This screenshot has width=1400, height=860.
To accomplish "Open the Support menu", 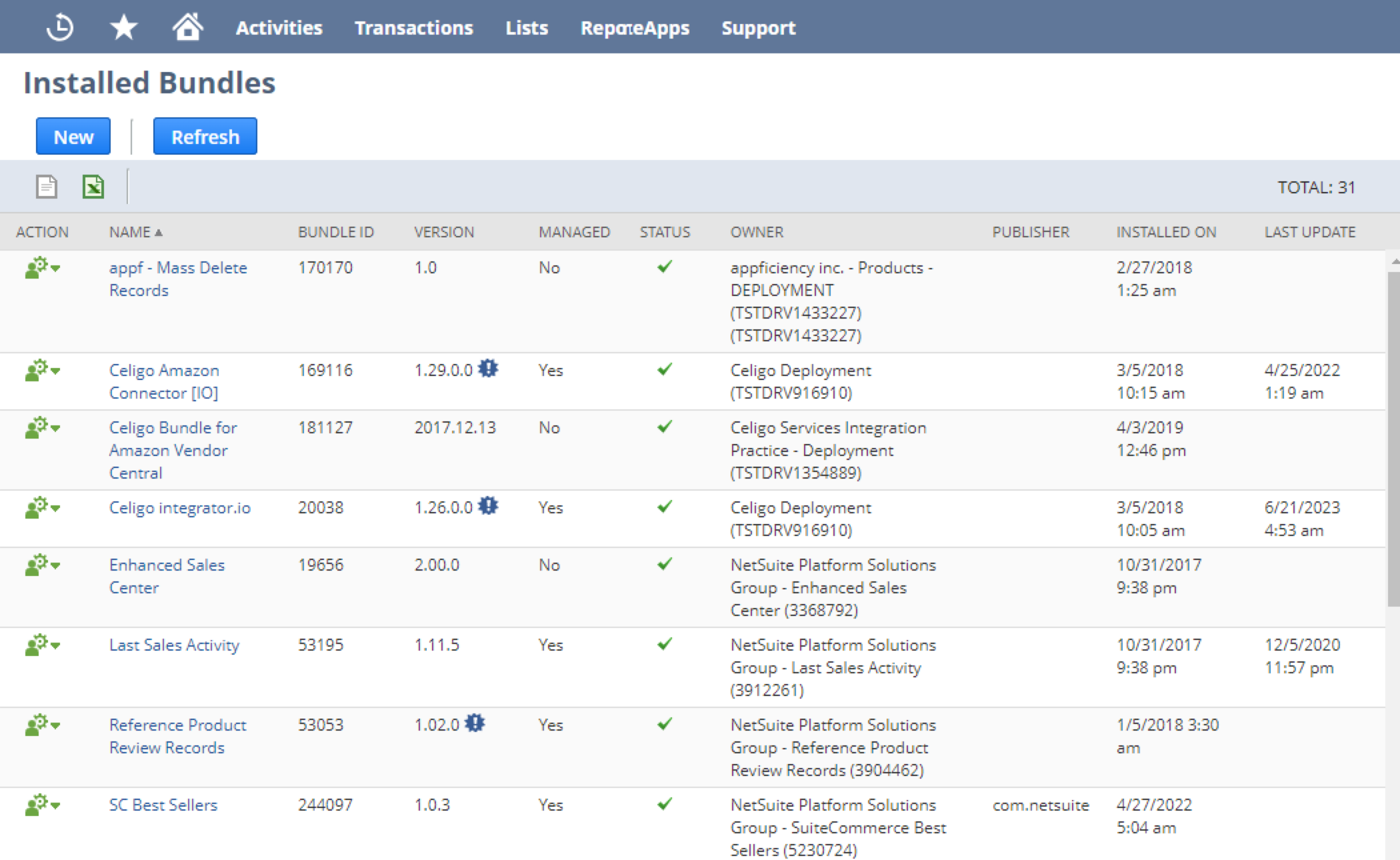I will tap(759, 28).
